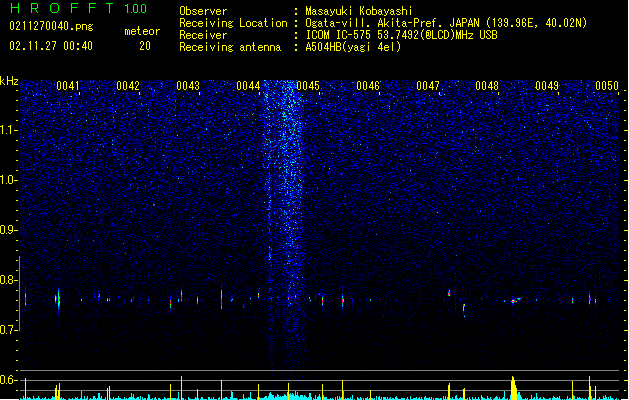Select receiver text ICOM IC-575 53.7492 MHz USB
The width and height of the screenshot is (629, 400).
402,35
